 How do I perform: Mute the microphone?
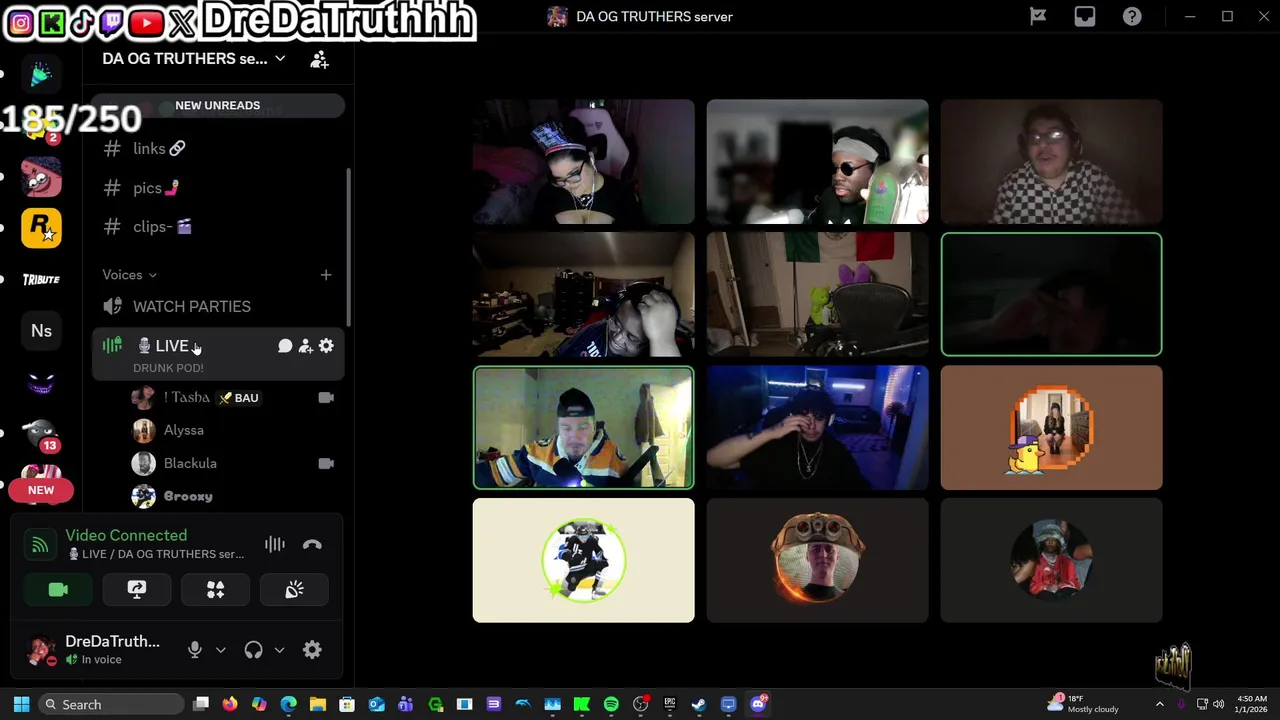pyautogui.click(x=195, y=650)
